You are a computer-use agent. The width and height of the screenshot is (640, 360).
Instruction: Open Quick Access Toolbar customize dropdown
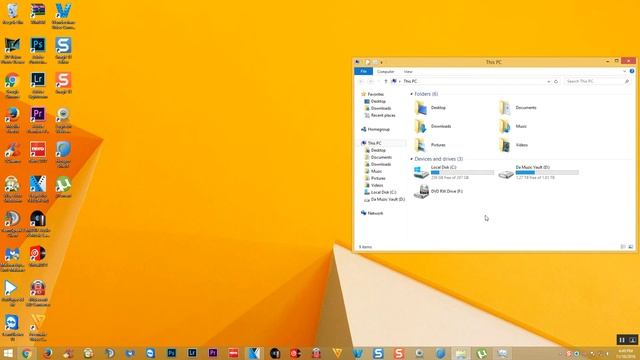(x=382, y=62)
